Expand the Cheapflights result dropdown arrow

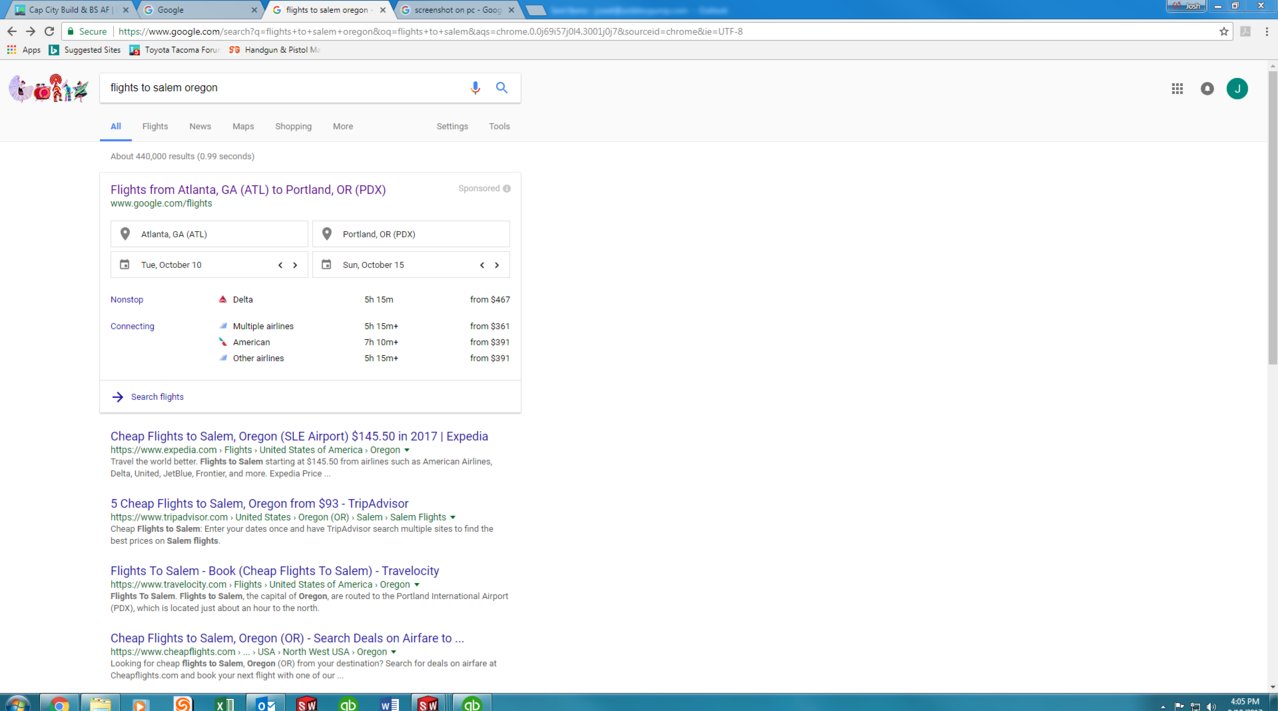click(394, 652)
